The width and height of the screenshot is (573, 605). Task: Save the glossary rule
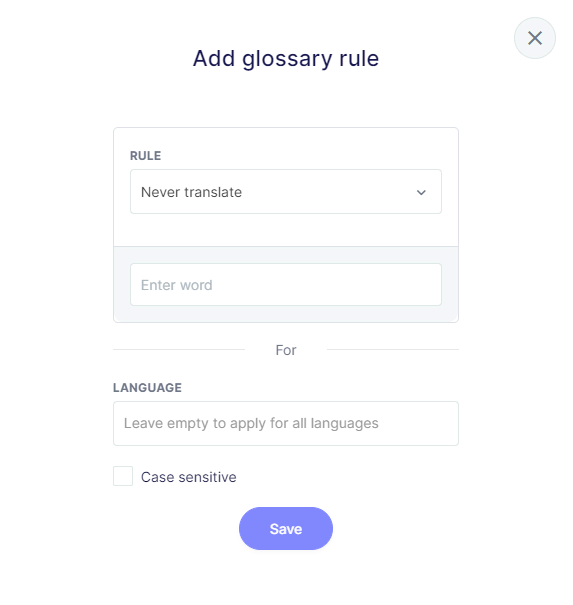286,529
